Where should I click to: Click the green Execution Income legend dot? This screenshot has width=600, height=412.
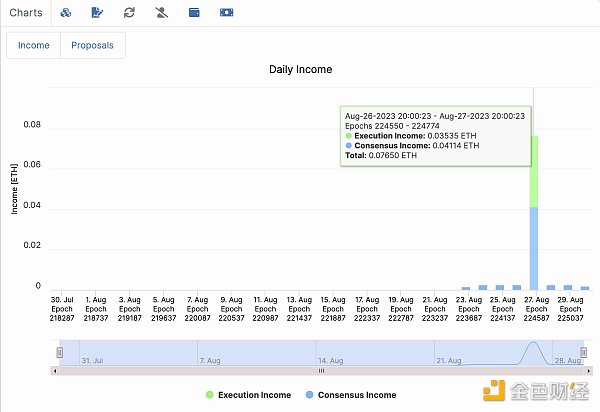tap(210, 395)
